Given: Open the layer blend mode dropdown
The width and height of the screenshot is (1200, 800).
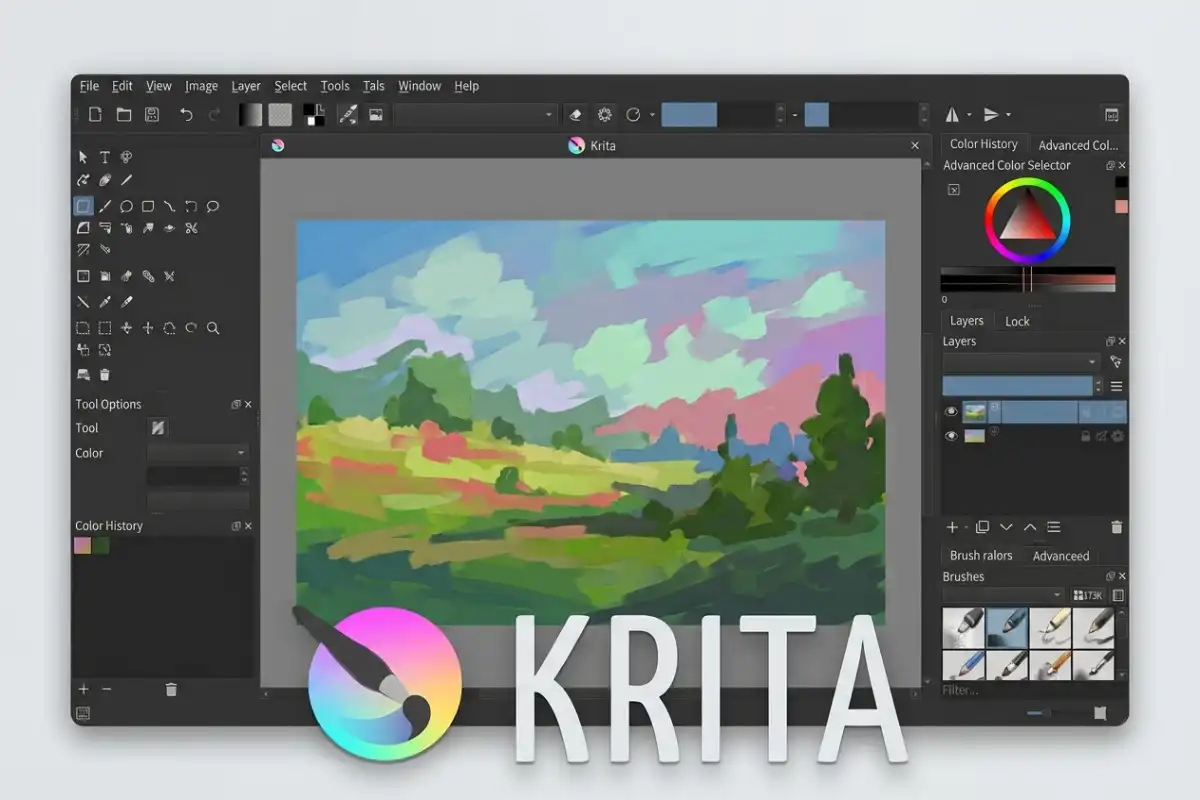Looking at the screenshot, I should click(x=1021, y=361).
